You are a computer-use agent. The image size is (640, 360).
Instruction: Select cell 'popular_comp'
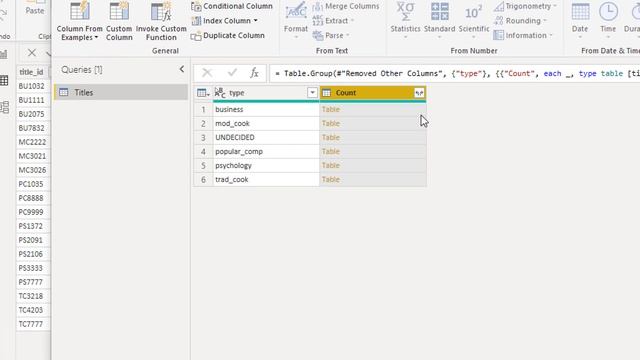pyautogui.click(x=266, y=151)
